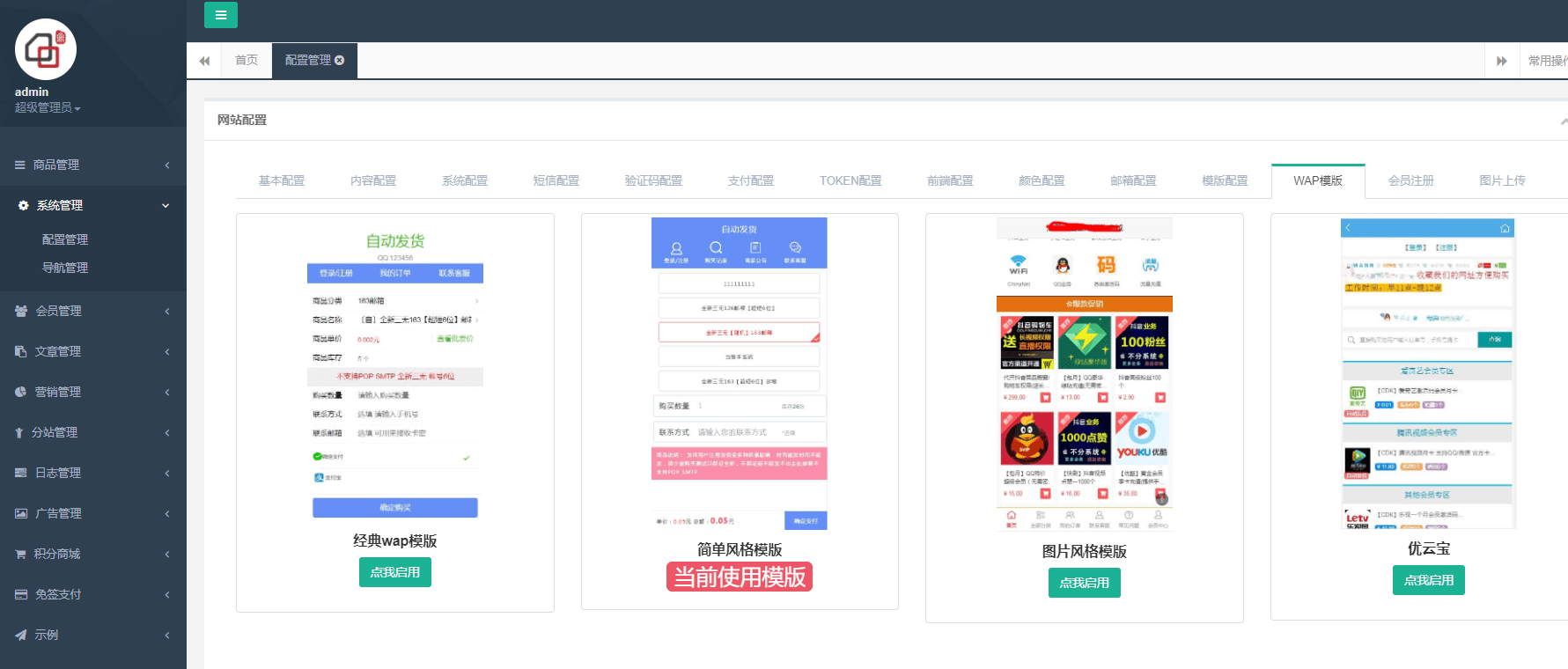Enable the 优云宝 template
The width and height of the screenshot is (1568, 669).
click(1428, 580)
